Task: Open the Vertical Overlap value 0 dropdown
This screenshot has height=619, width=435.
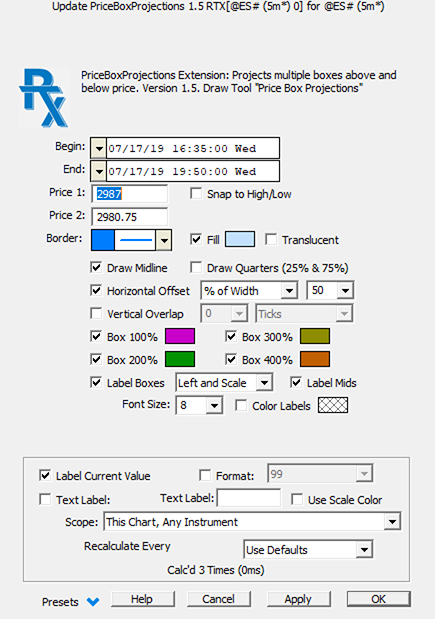Action: (x=225, y=314)
